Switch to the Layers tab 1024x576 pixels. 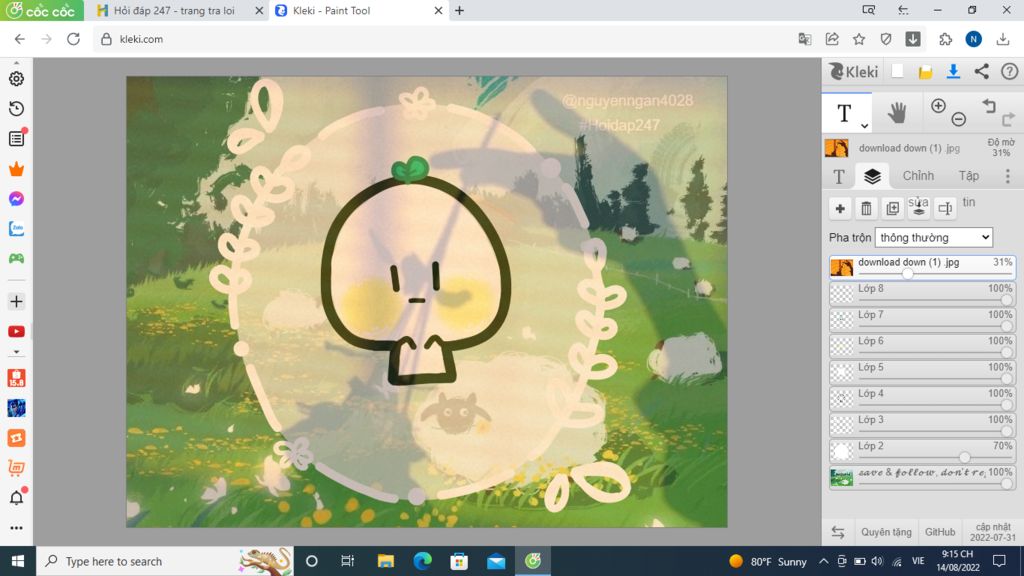(872, 176)
